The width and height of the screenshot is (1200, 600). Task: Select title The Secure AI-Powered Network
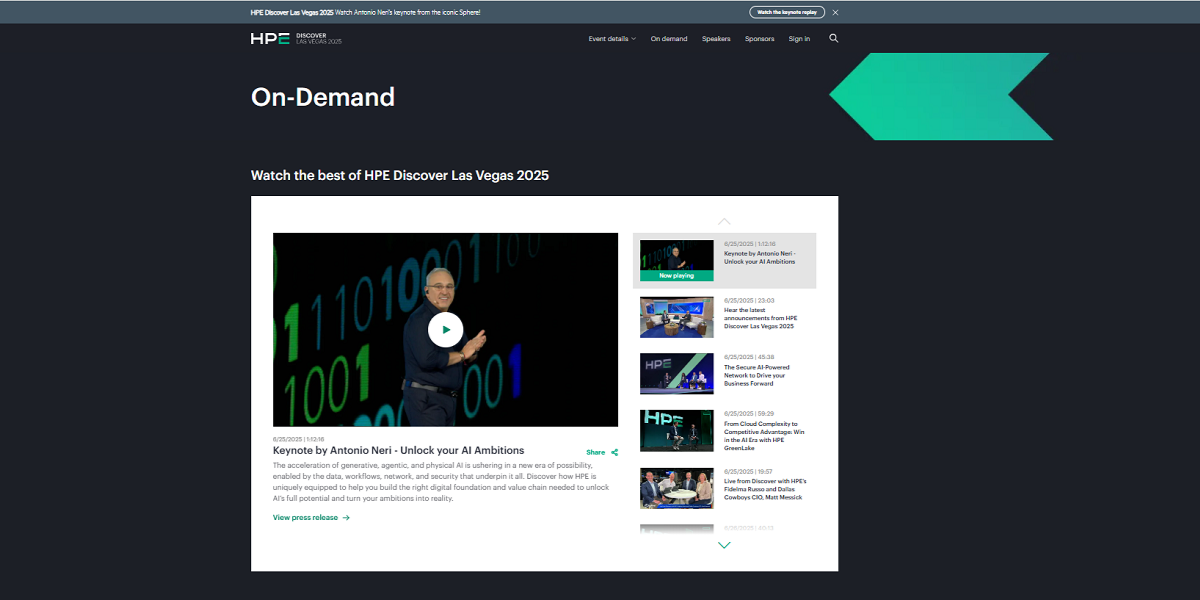[757, 375]
